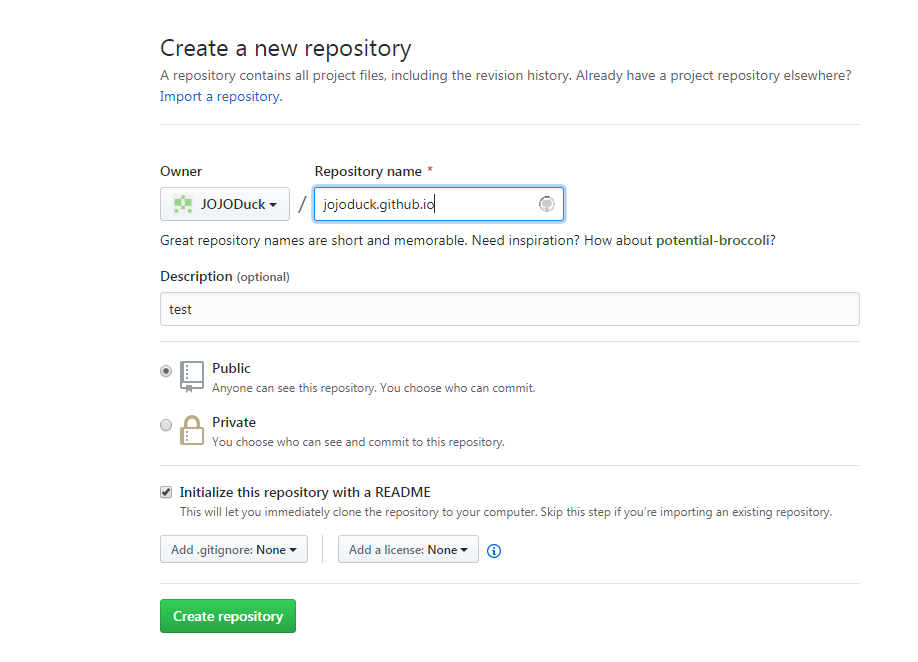Click the bold Private label text
This screenshot has height=662, width=918.
pos(234,422)
